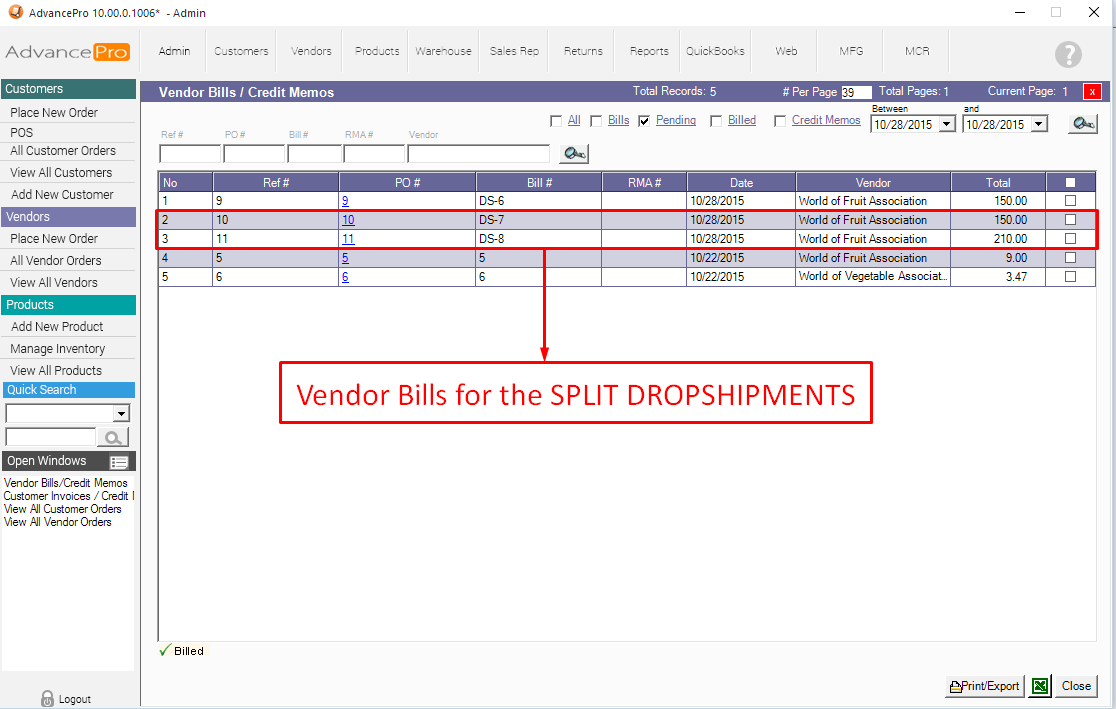Screen dimensions: 1116x709
Task: Expand the Quick Search type dropdown
Action: point(122,414)
